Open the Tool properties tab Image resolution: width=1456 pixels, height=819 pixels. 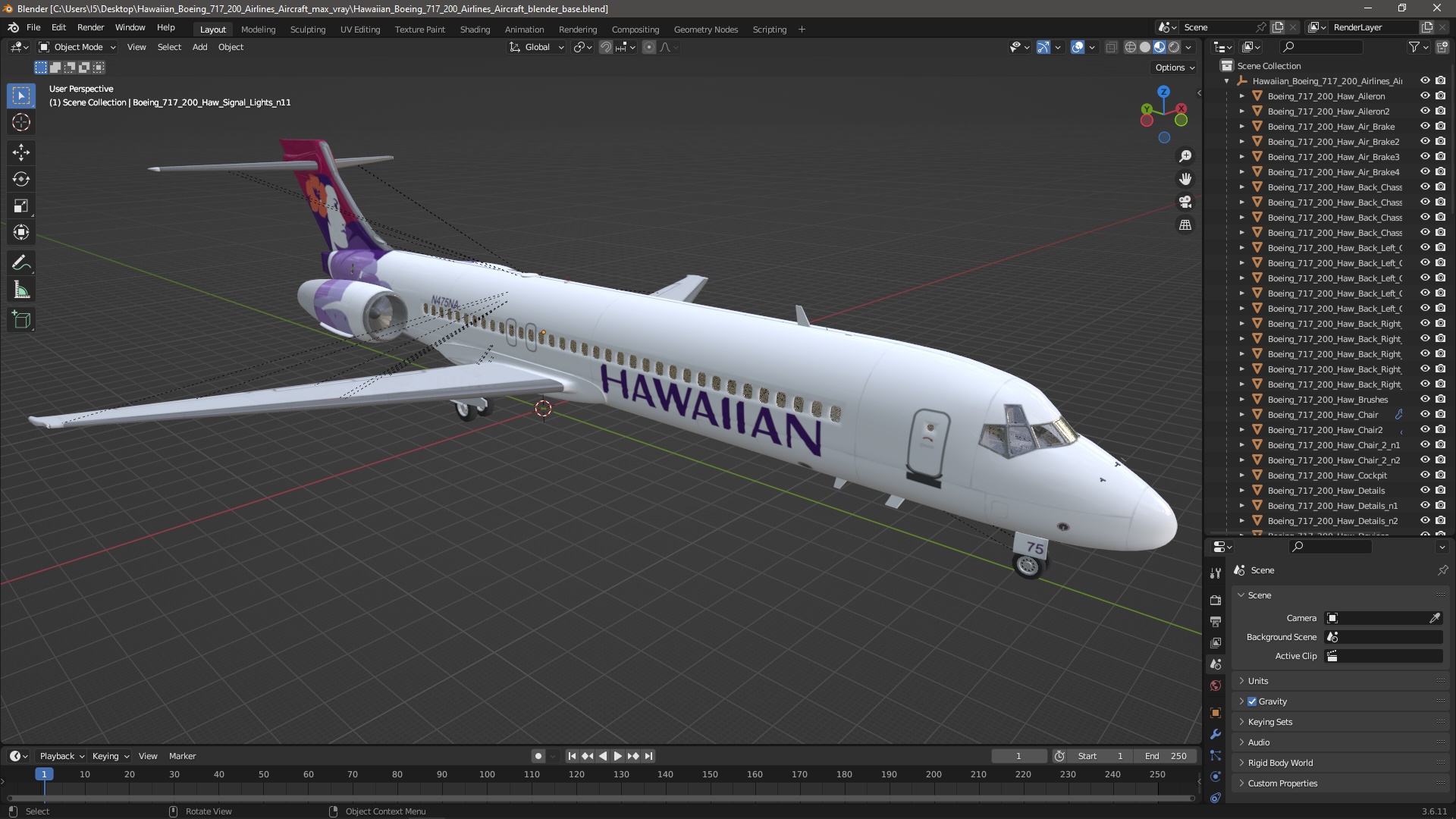pos(1216,573)
